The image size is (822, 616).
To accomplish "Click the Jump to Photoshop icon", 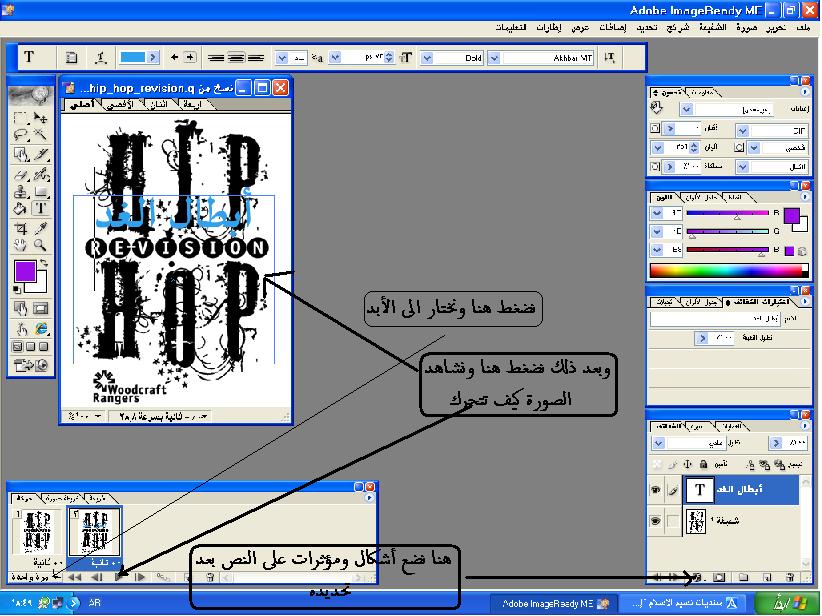I will tap(31, 365).
